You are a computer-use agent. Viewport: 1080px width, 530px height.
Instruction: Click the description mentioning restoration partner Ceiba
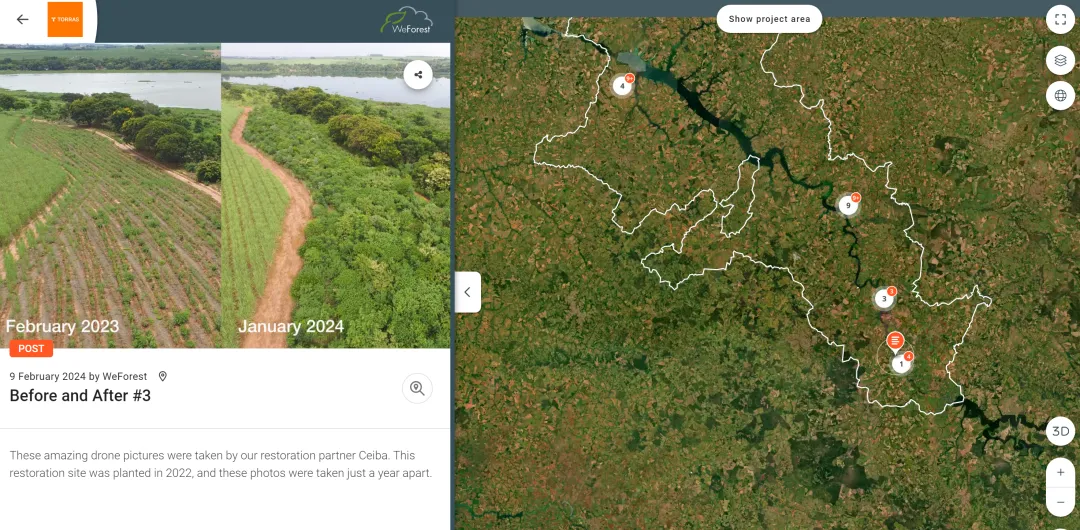click(222, 465)
